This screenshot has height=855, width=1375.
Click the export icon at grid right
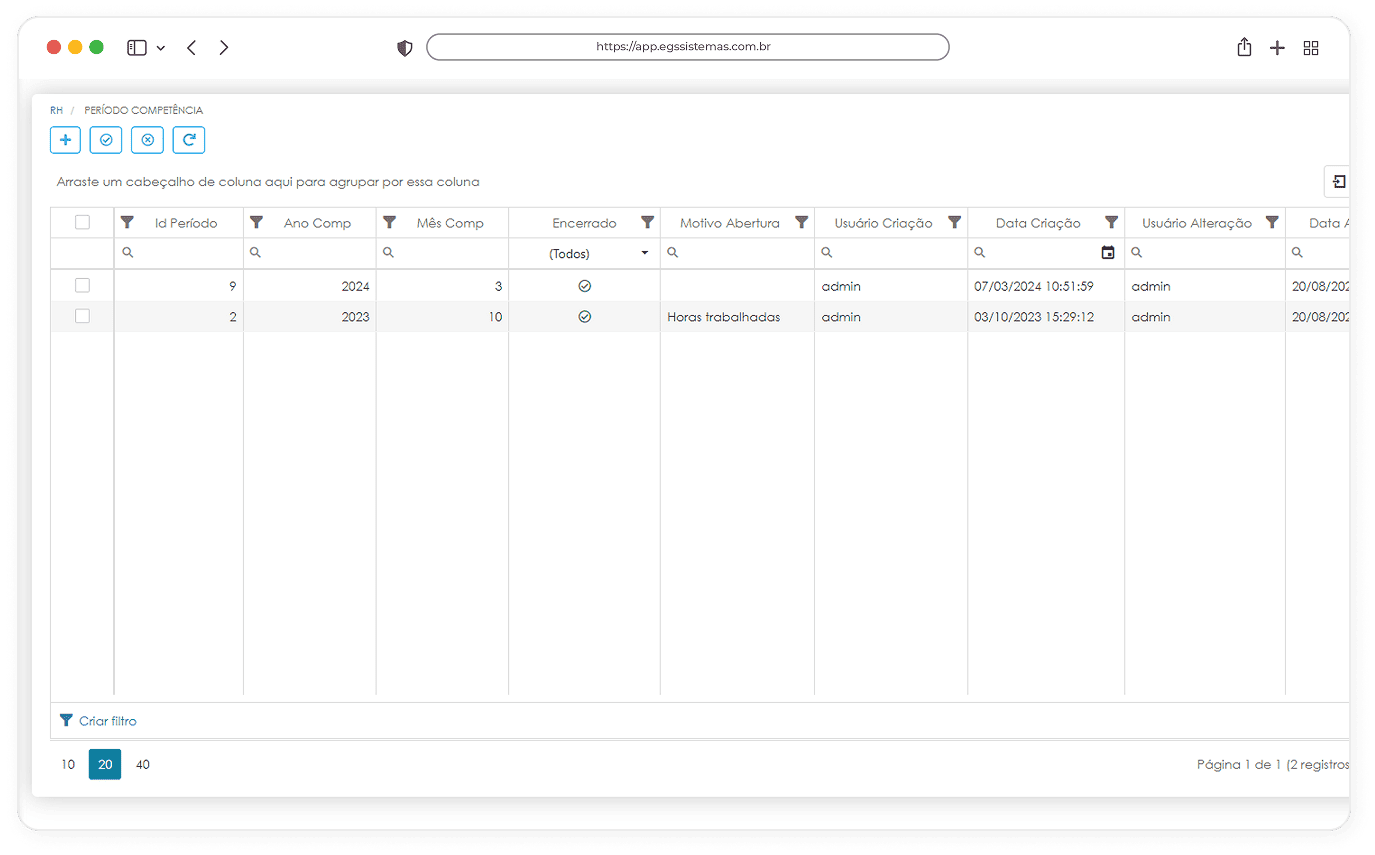click(x=1338, y=182)
